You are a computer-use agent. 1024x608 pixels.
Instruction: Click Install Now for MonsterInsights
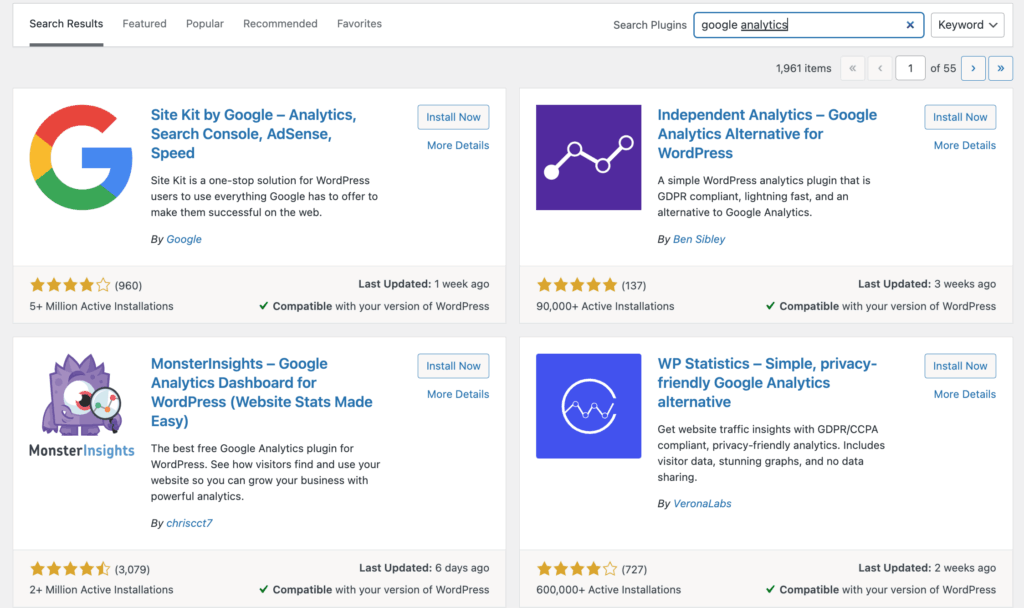click(x=453, y=366)
